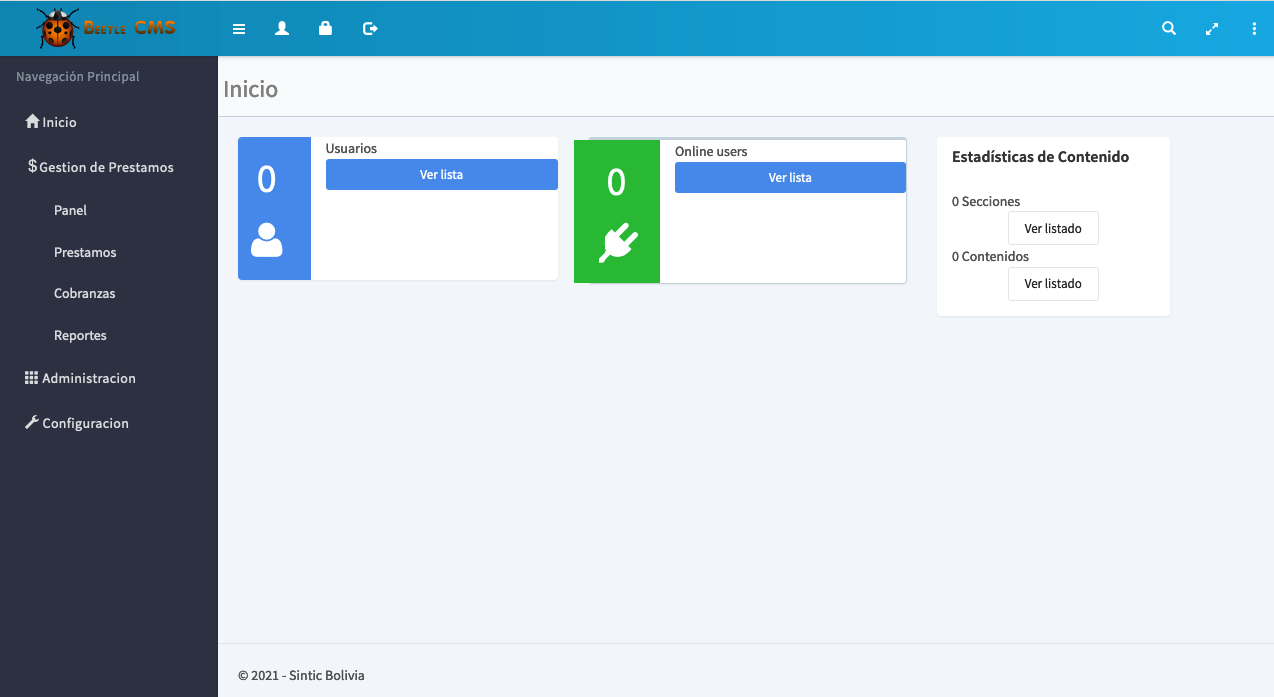Click the white user icon on blue tile

point(266,240)
